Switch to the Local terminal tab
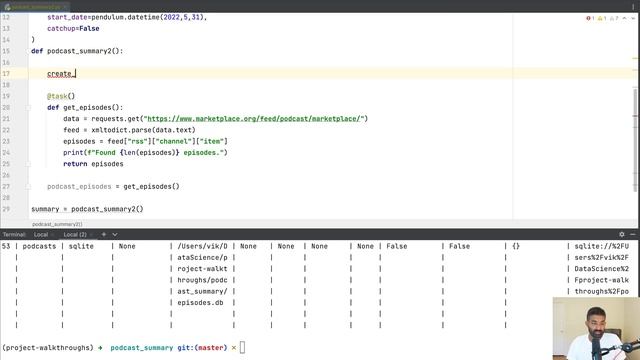 [41, 234]
